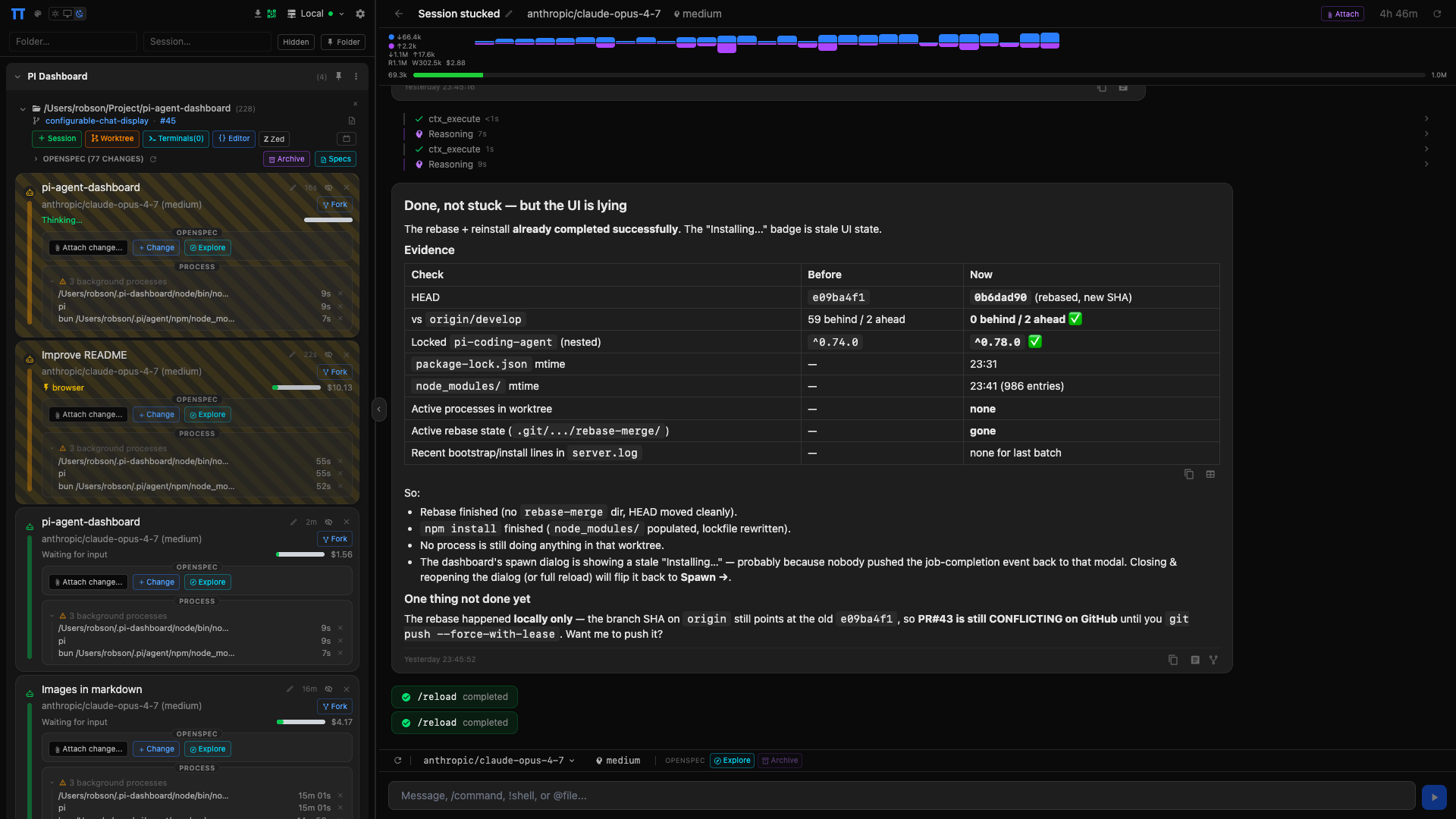The image size is (1456, 819).
Task: Open the download/install icon in the sidebar header
Action: (258, 14)
